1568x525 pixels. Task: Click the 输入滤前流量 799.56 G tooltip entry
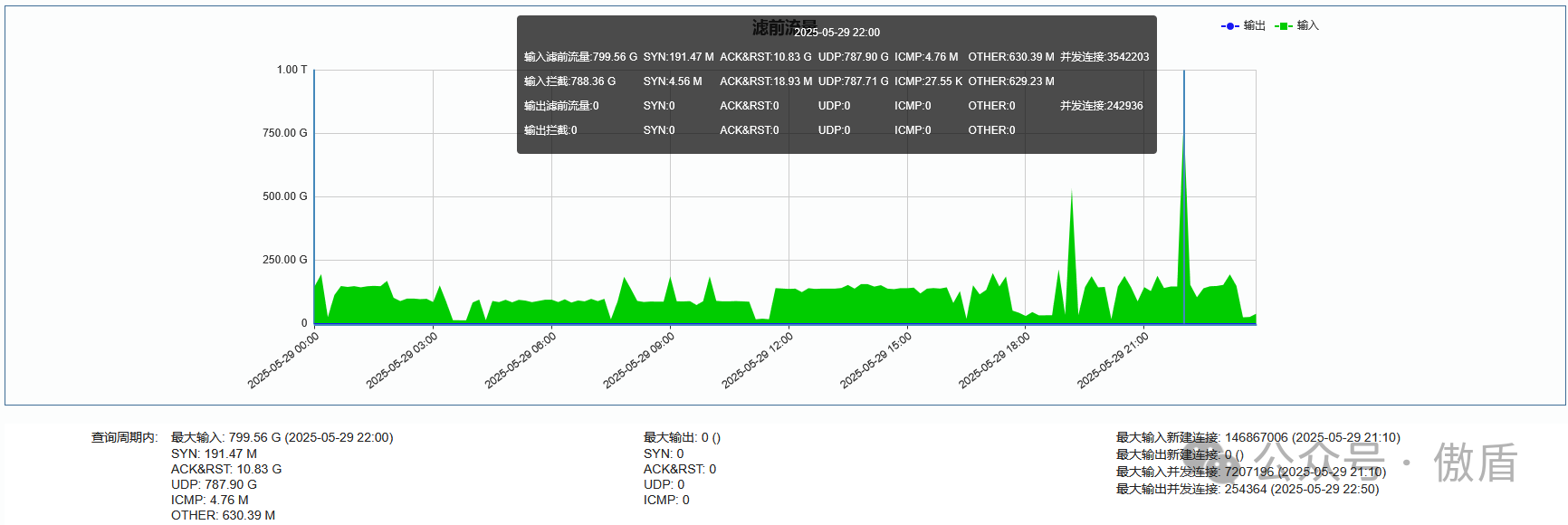pyautogui.click(x=580, y=57)
